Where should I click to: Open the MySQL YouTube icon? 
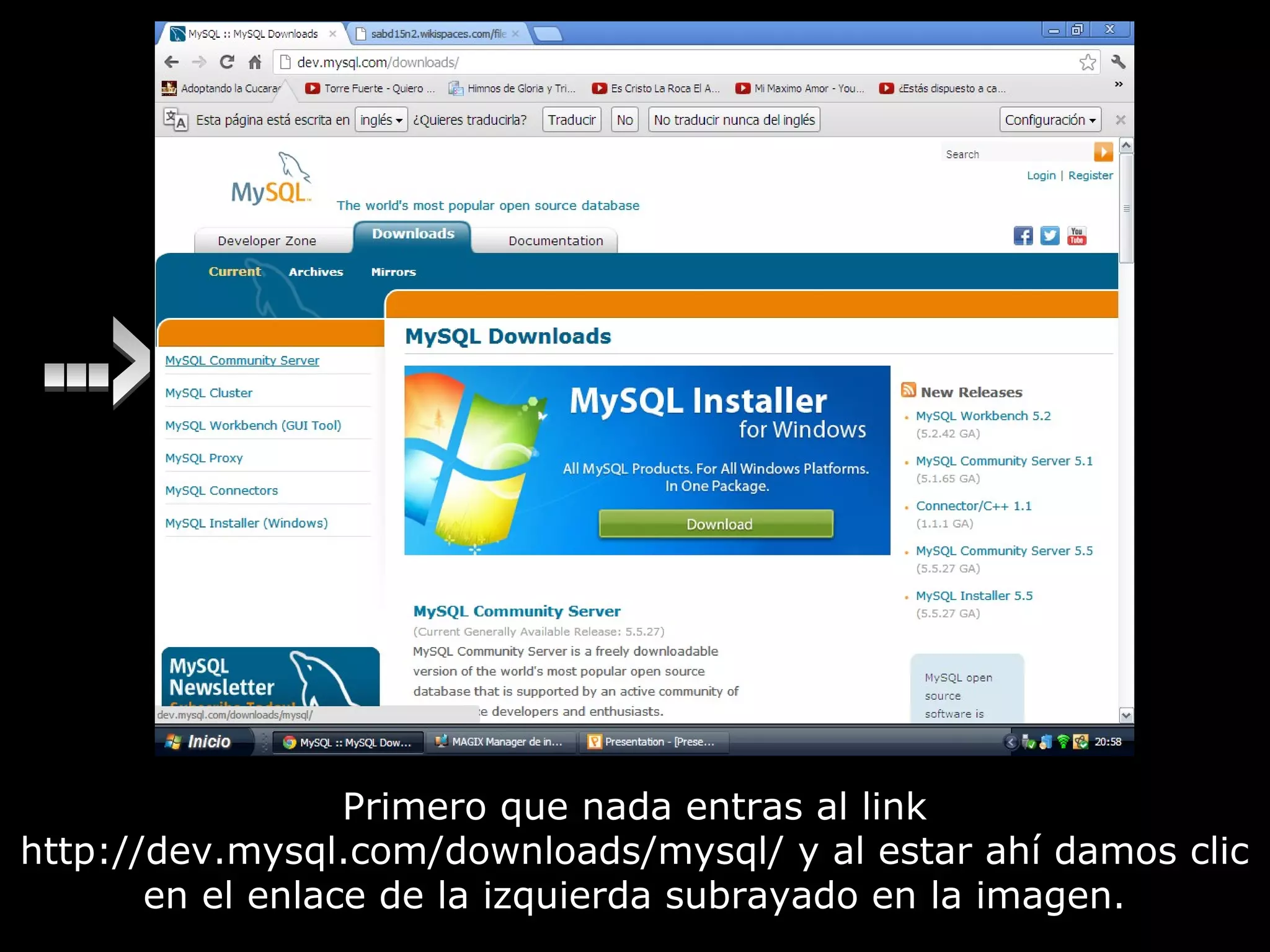1077,236
